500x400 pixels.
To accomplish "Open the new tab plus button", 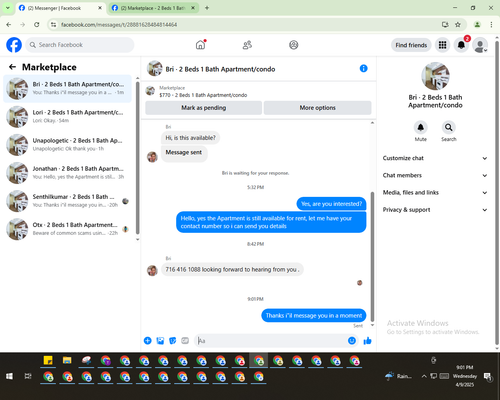I will 207,8.
